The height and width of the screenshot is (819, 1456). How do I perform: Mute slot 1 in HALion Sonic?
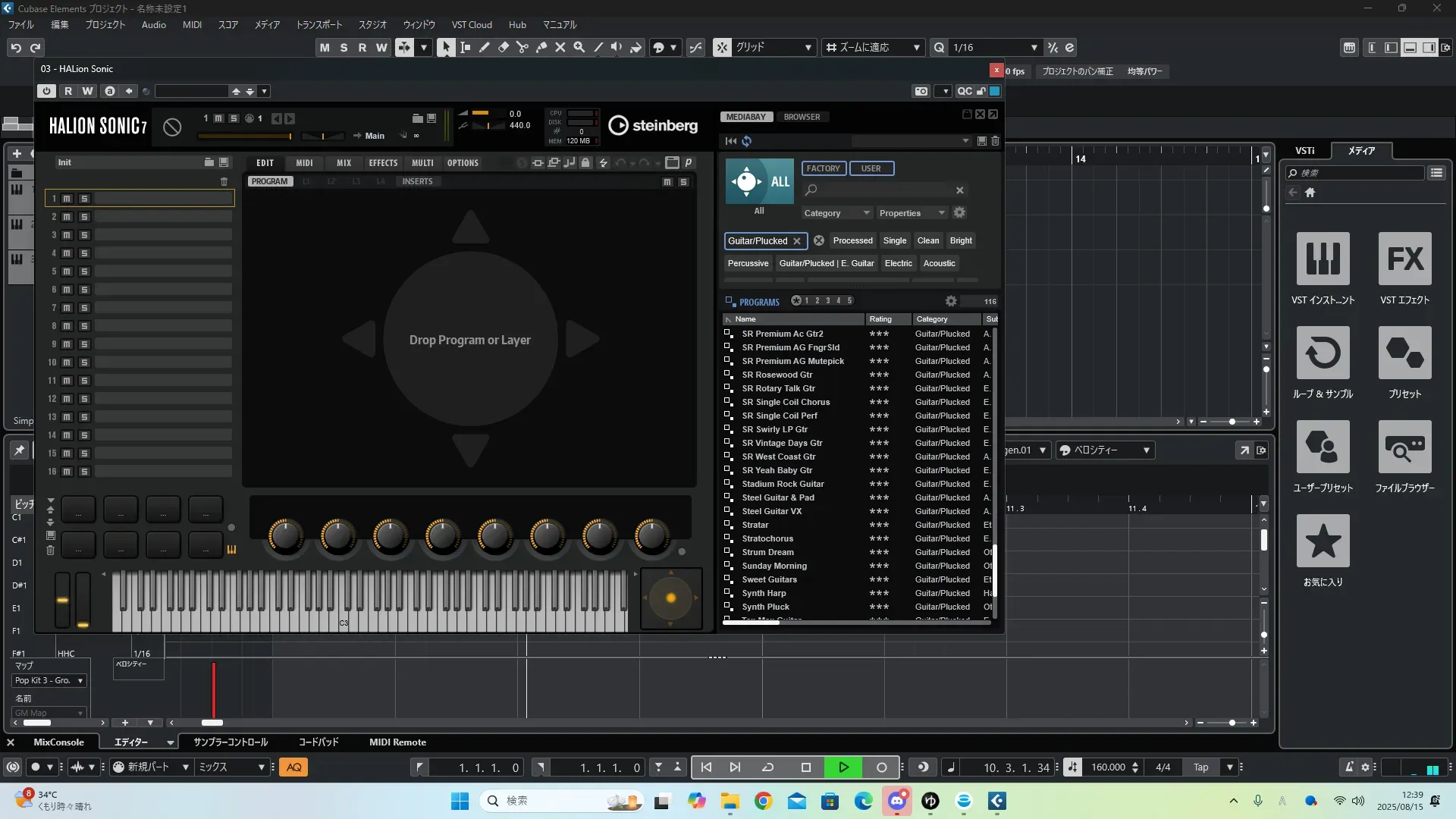[x=67, y=199]
